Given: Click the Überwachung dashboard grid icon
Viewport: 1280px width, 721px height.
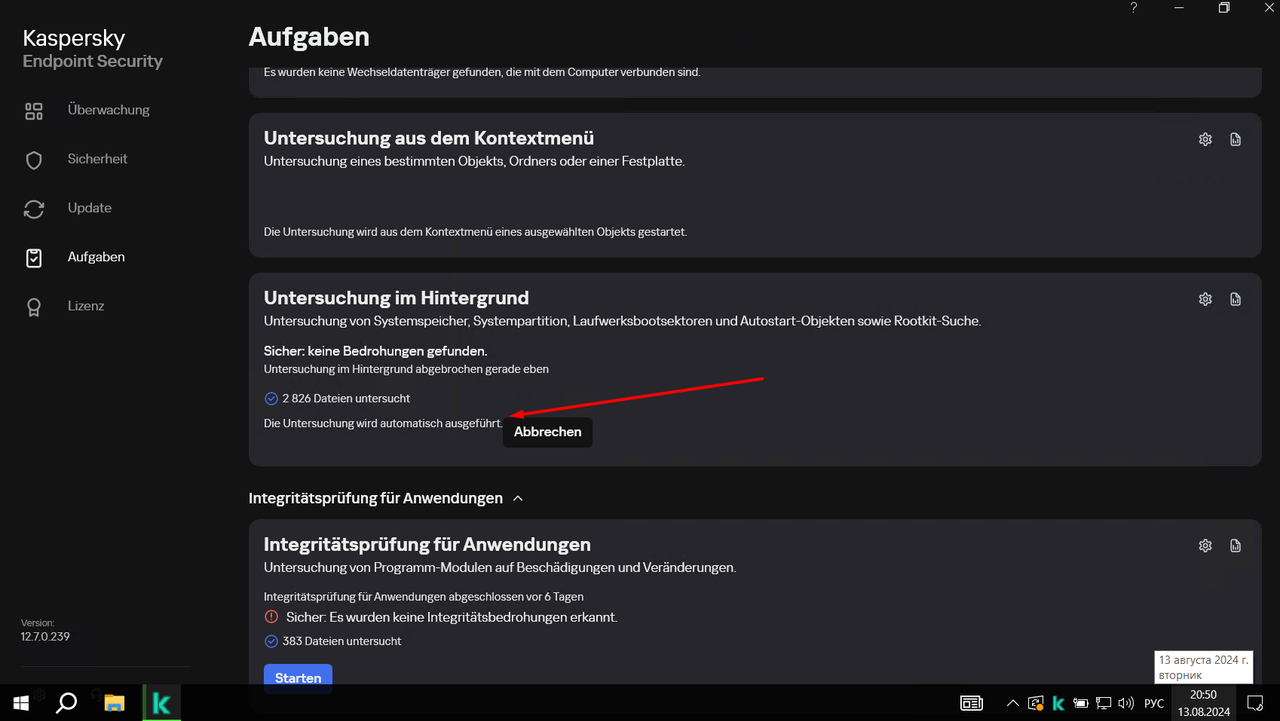Looking at the screenshot, I should point(34,111).
